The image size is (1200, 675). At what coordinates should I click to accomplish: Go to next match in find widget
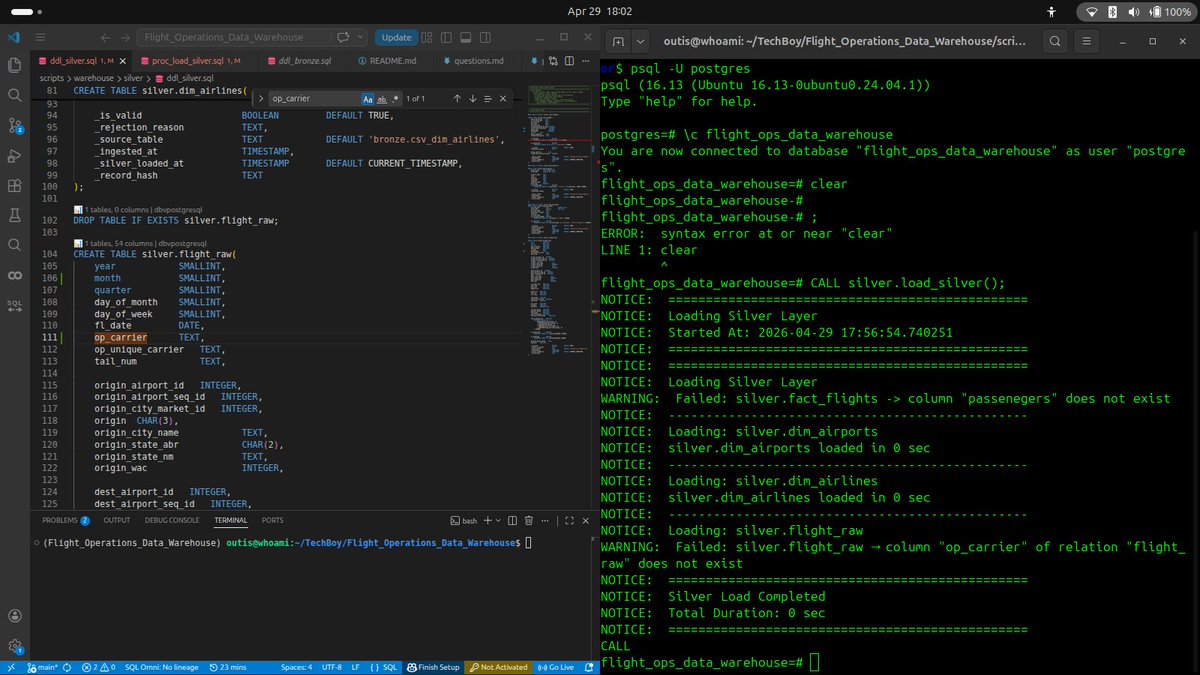472,99
